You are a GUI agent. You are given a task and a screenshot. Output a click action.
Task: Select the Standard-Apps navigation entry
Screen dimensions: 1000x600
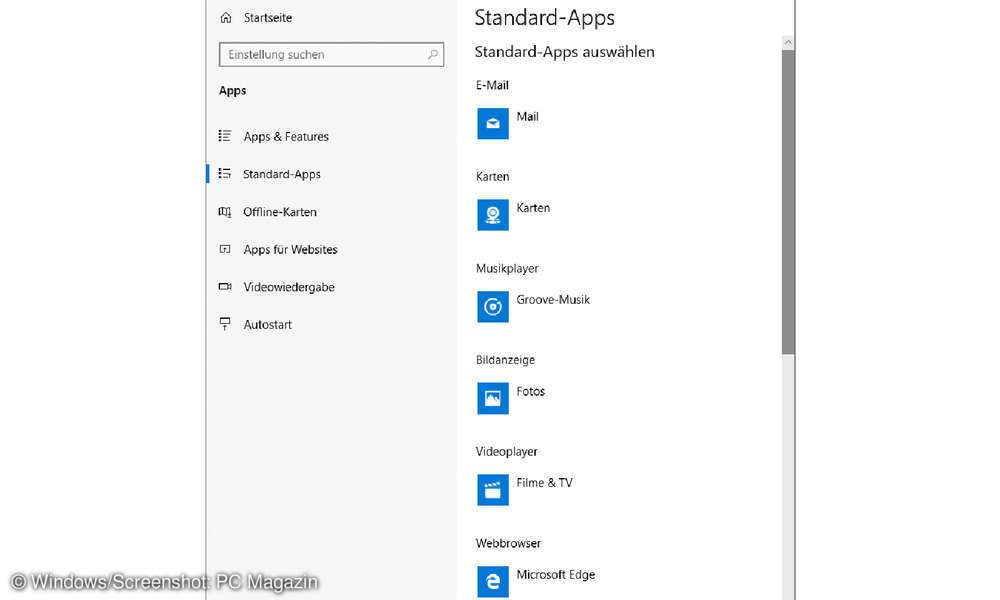(x=282, y=173)
